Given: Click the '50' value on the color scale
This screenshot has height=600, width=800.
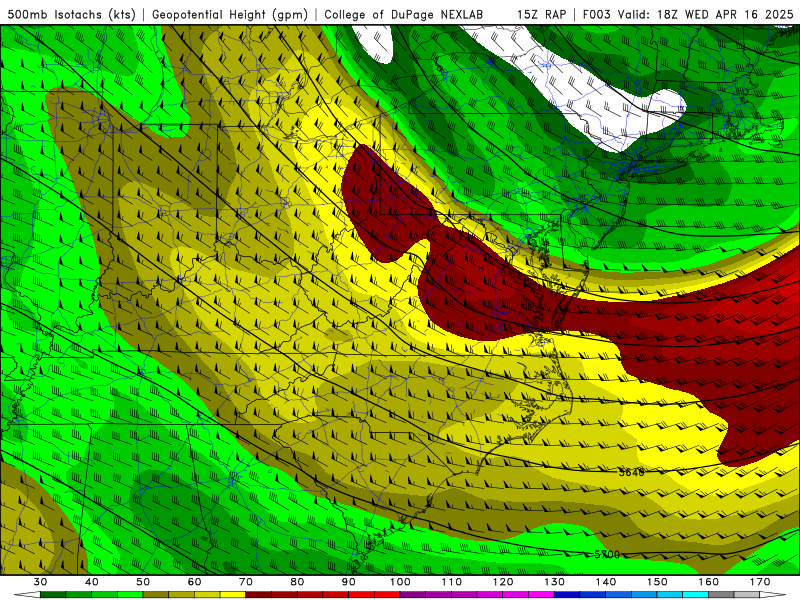Looking at the screenshot, I should click(x=143, y=582).
